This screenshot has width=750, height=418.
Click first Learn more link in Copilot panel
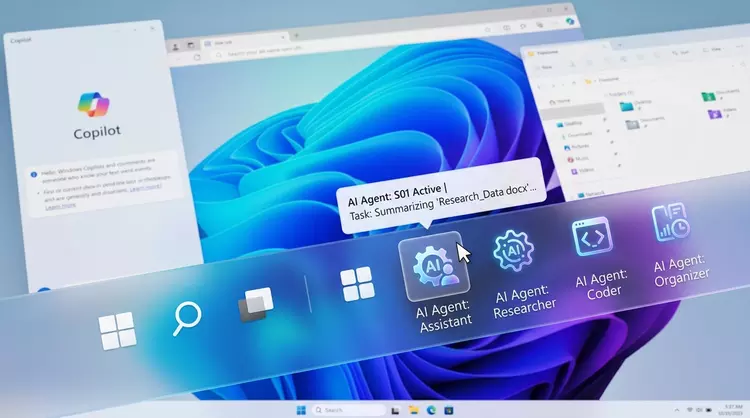pyautogui.click(x=145, y=187)
